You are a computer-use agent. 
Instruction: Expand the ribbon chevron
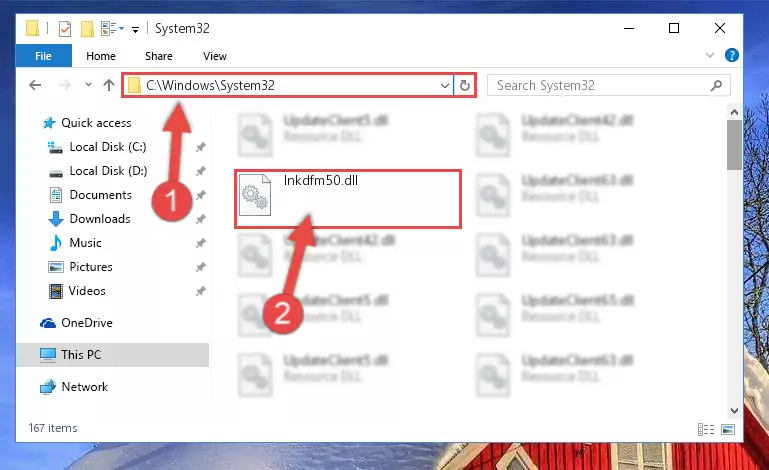(x=710, y=55)
